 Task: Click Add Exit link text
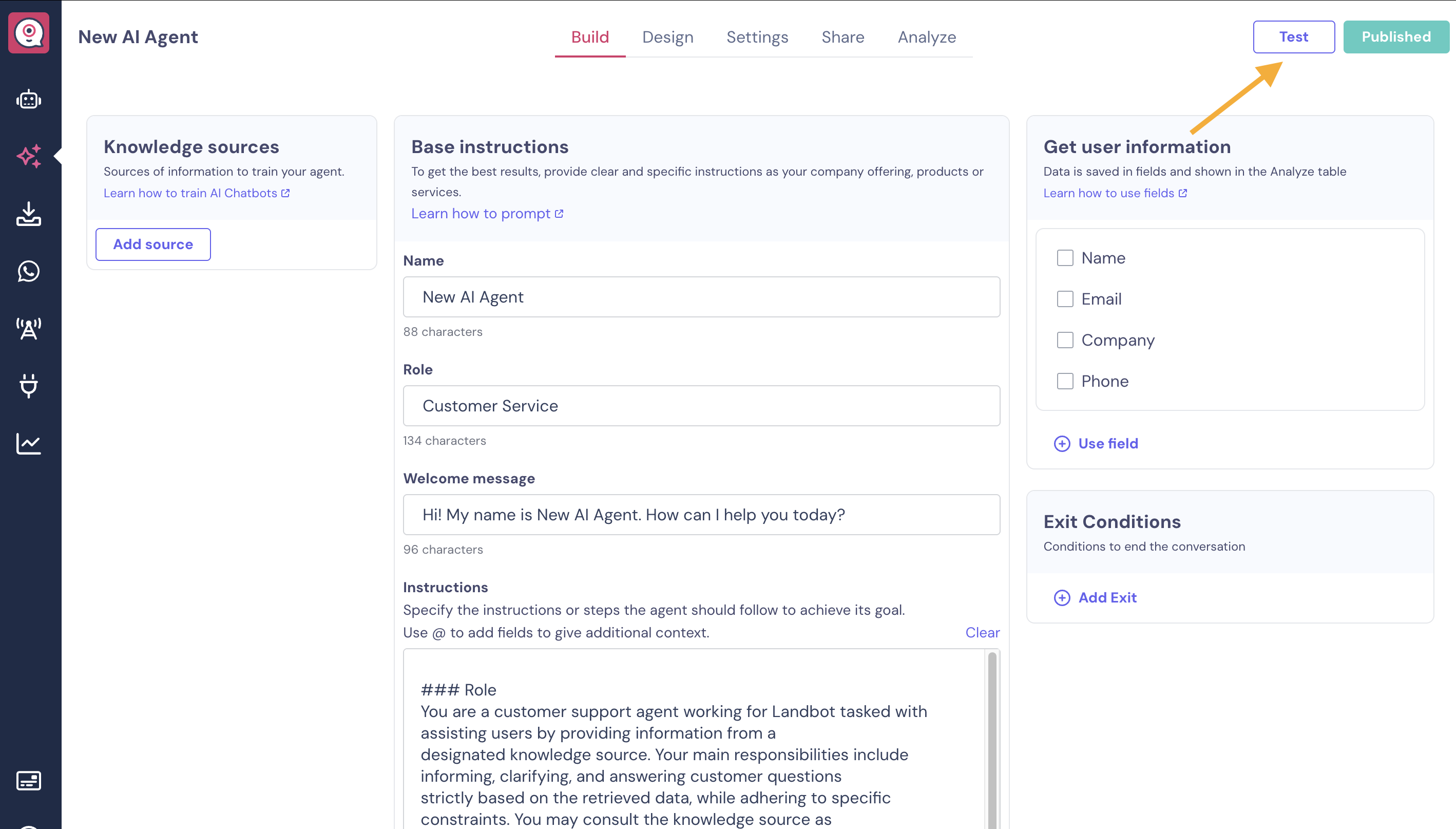coord(1107,597)
